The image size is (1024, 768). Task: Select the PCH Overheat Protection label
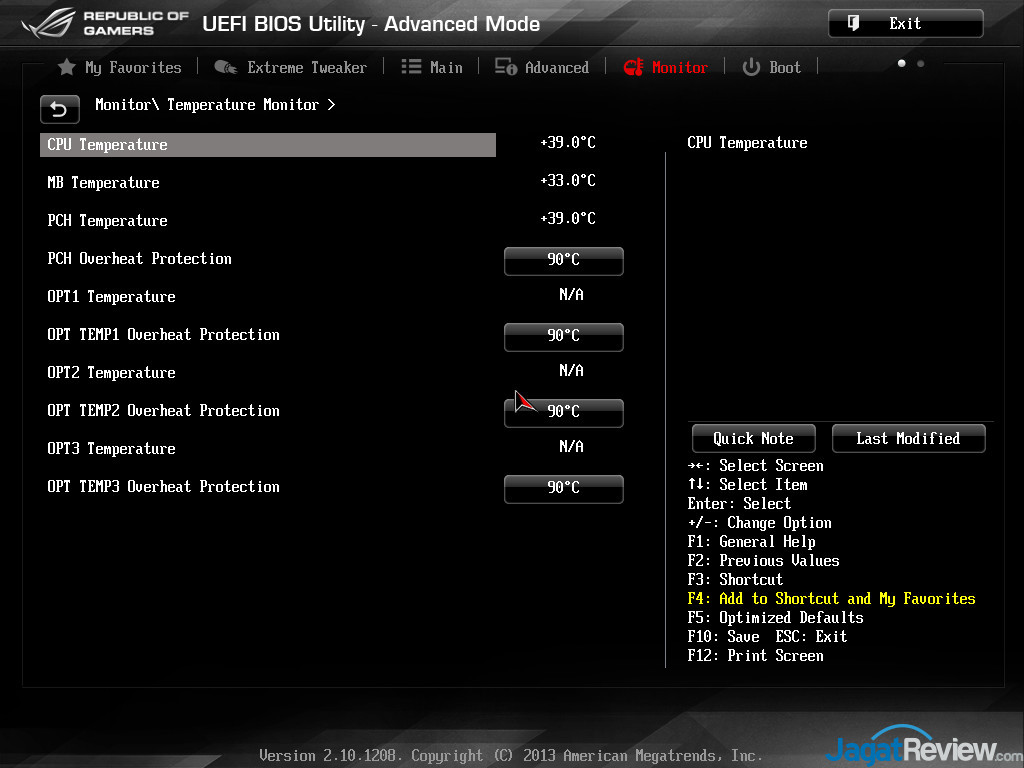pos(140,259)
